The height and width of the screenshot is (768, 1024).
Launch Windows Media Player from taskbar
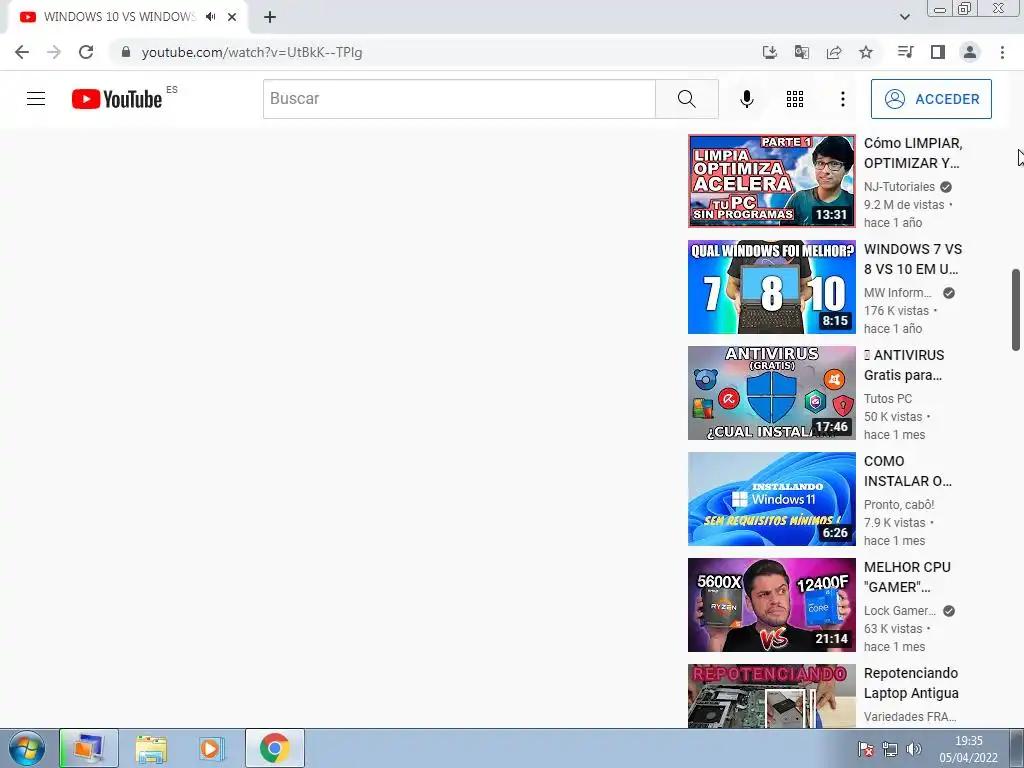[x=212, y=748]
